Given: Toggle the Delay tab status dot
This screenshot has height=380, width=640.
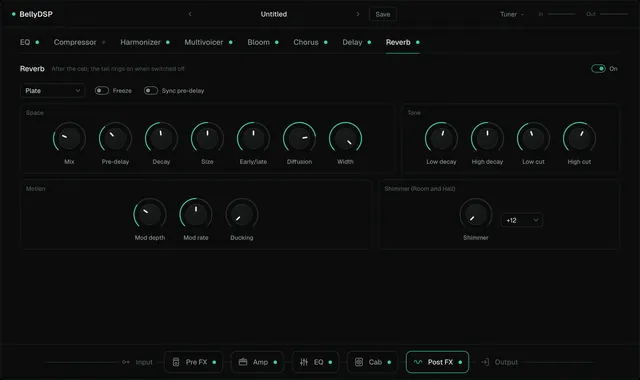Looking at the screenshot, I should (x=369, y=42).
